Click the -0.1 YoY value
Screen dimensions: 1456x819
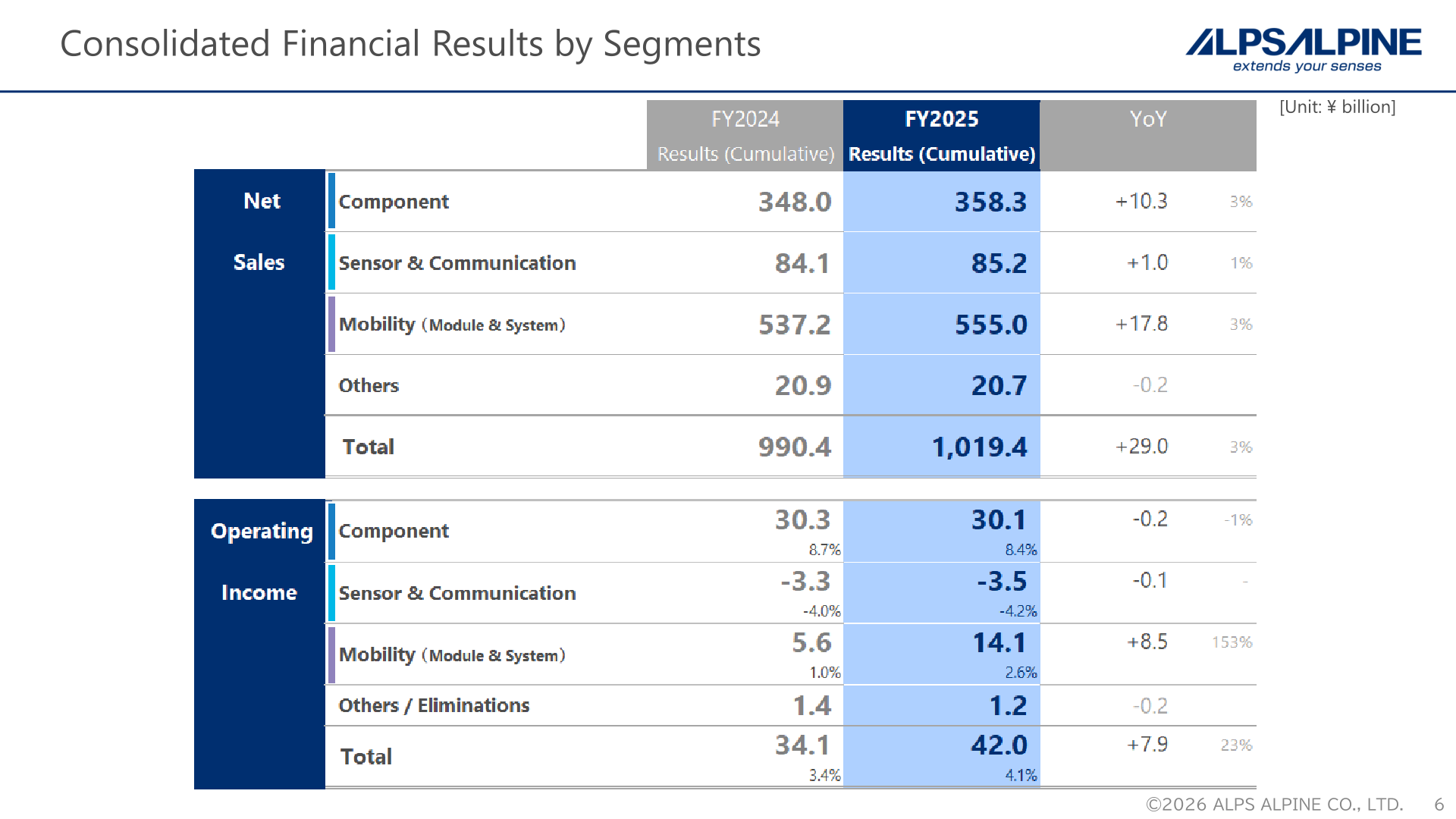pos(1150,580)
